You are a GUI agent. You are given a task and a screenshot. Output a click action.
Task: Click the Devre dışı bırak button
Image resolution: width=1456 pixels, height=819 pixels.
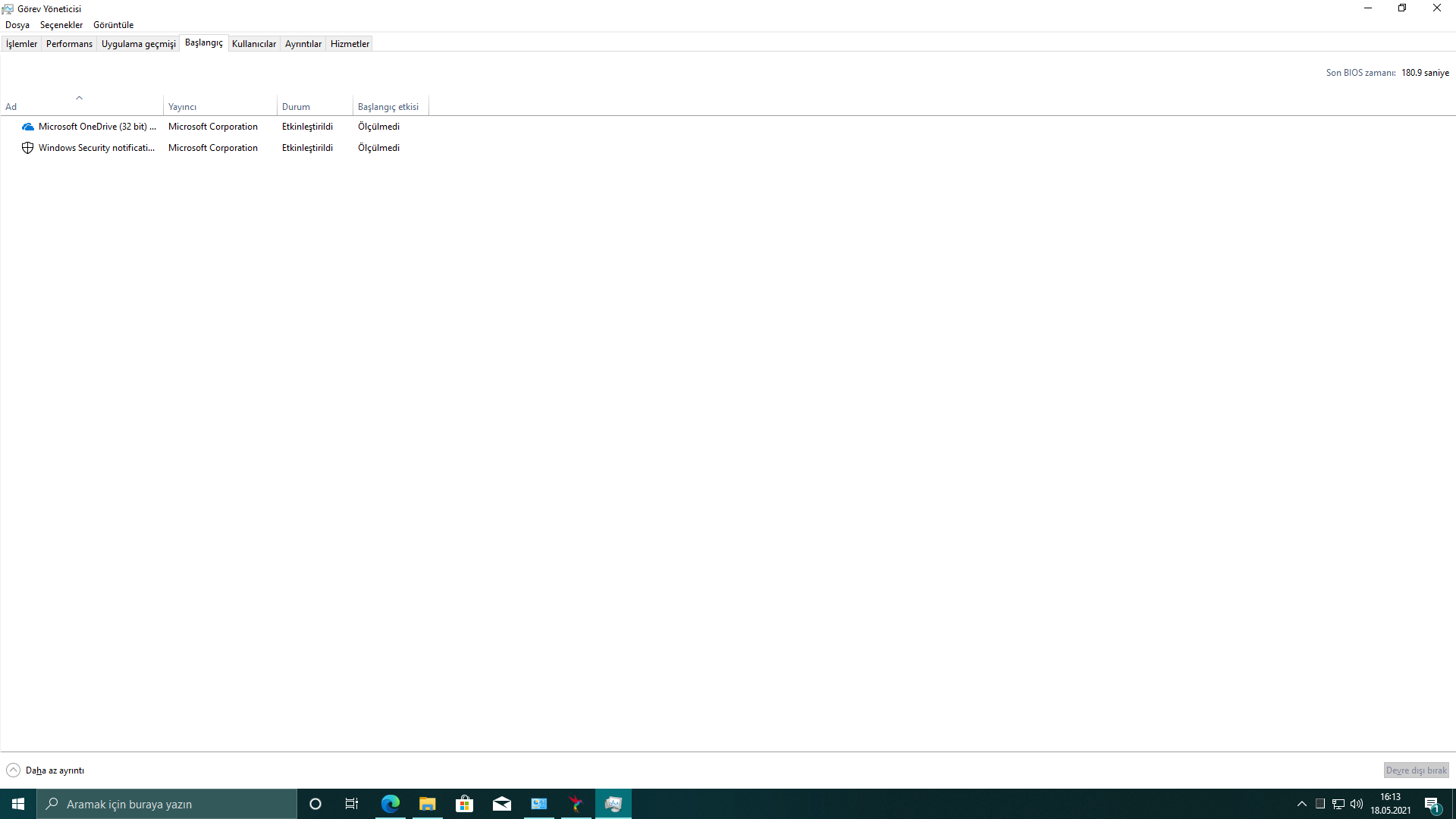click(1416, 770)
